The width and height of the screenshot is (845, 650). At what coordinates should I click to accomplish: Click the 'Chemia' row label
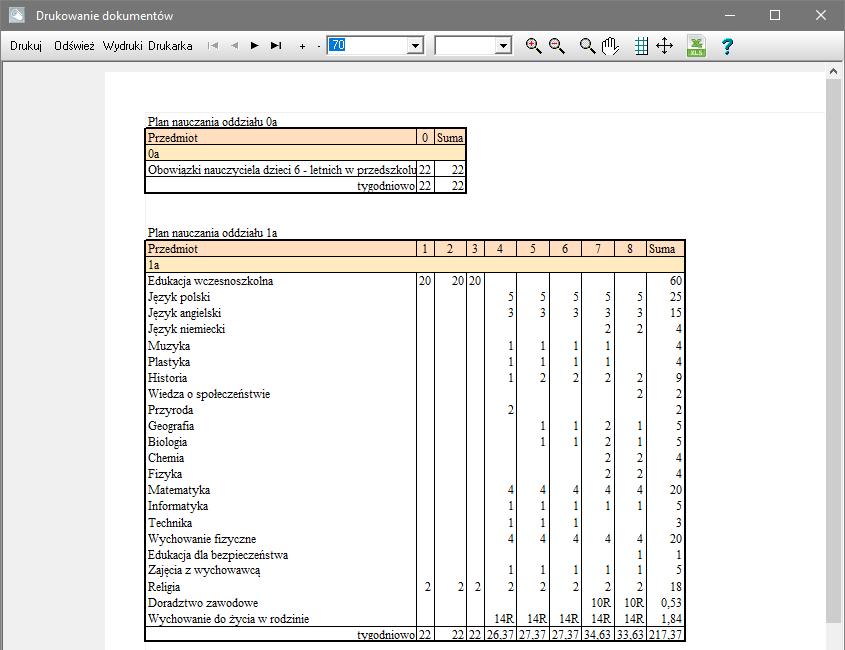166,458
